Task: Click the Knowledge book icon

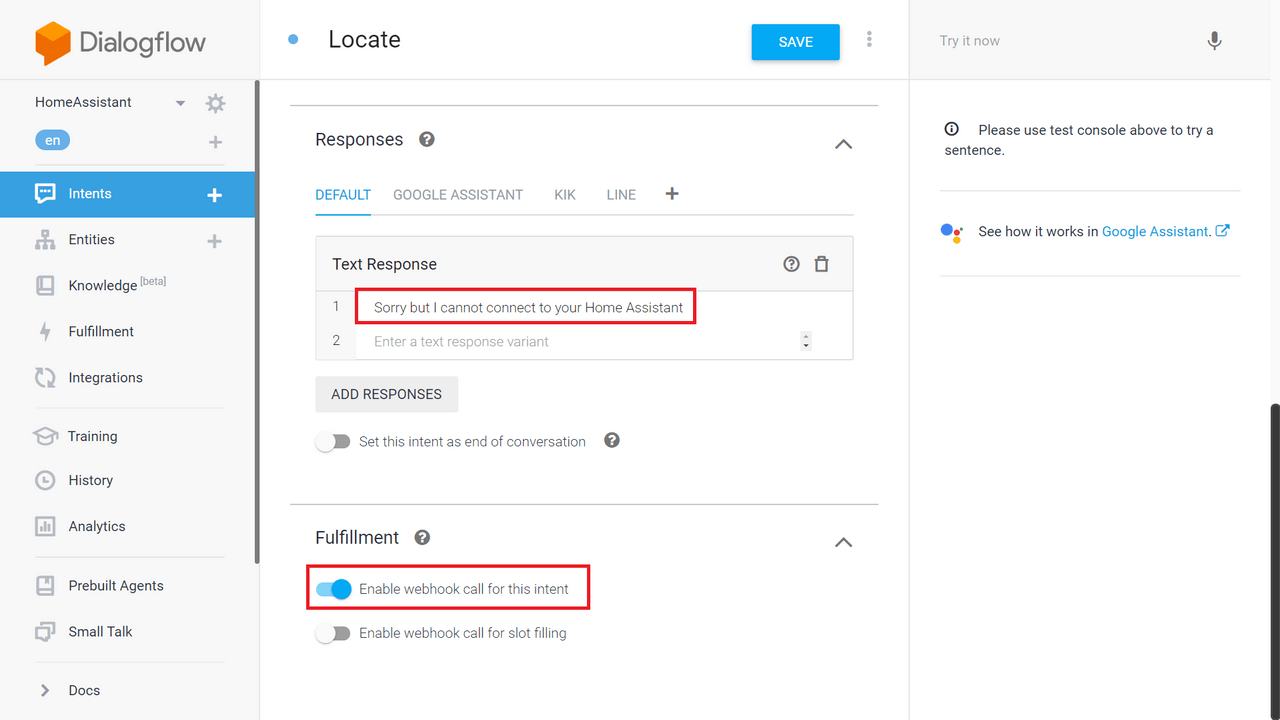Action: click(45, 286)
